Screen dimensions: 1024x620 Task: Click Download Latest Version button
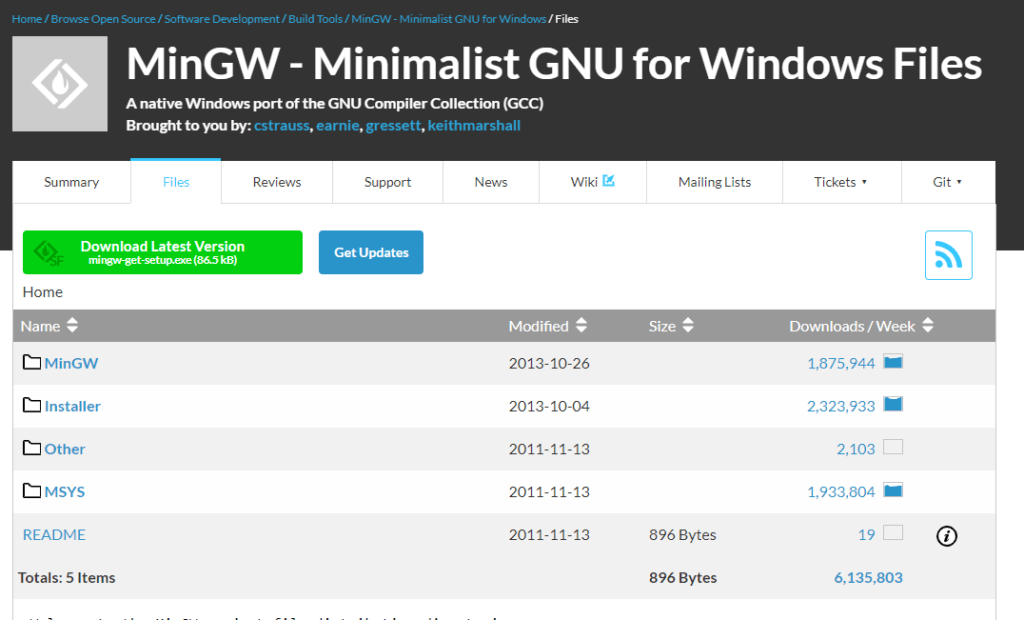[x=163, y=252]
